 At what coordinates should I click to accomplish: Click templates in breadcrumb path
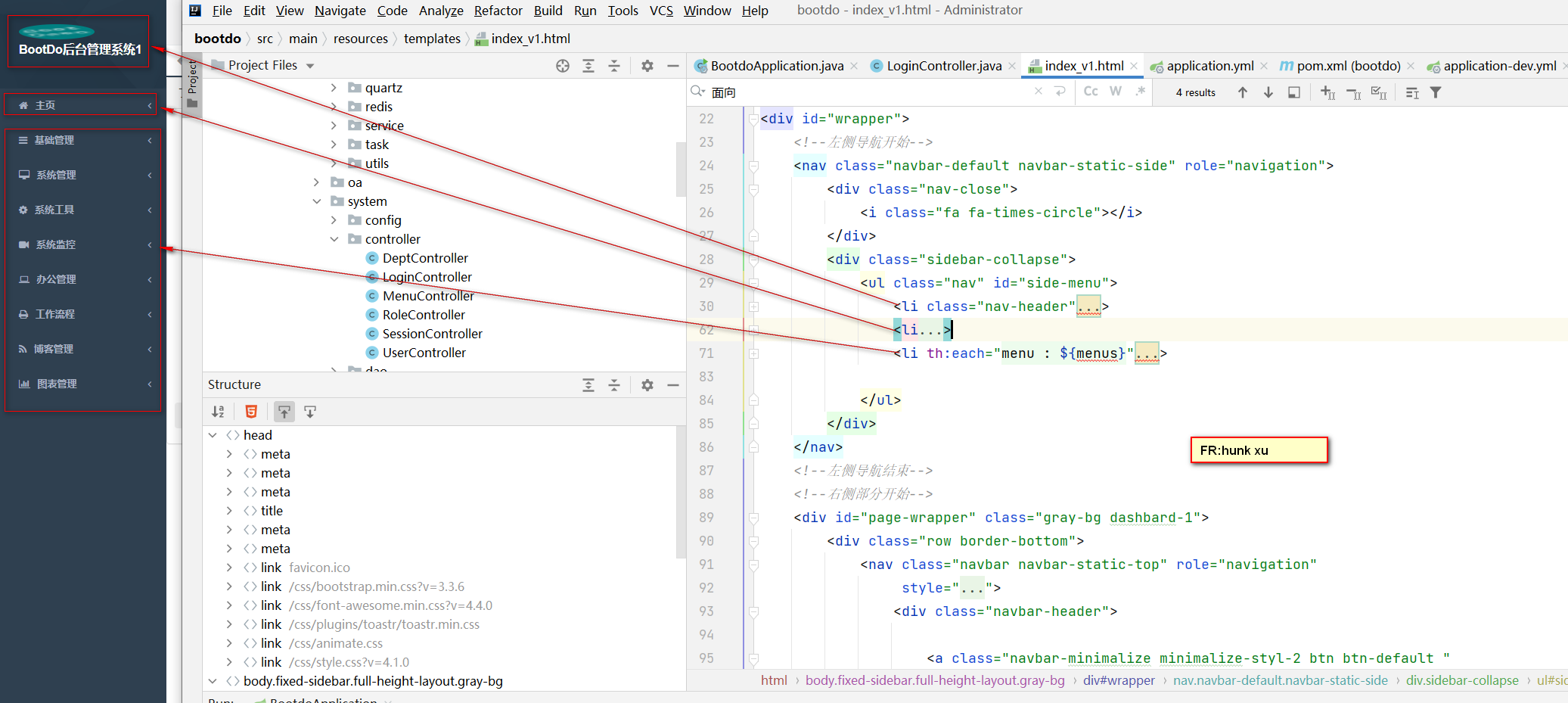432,39
